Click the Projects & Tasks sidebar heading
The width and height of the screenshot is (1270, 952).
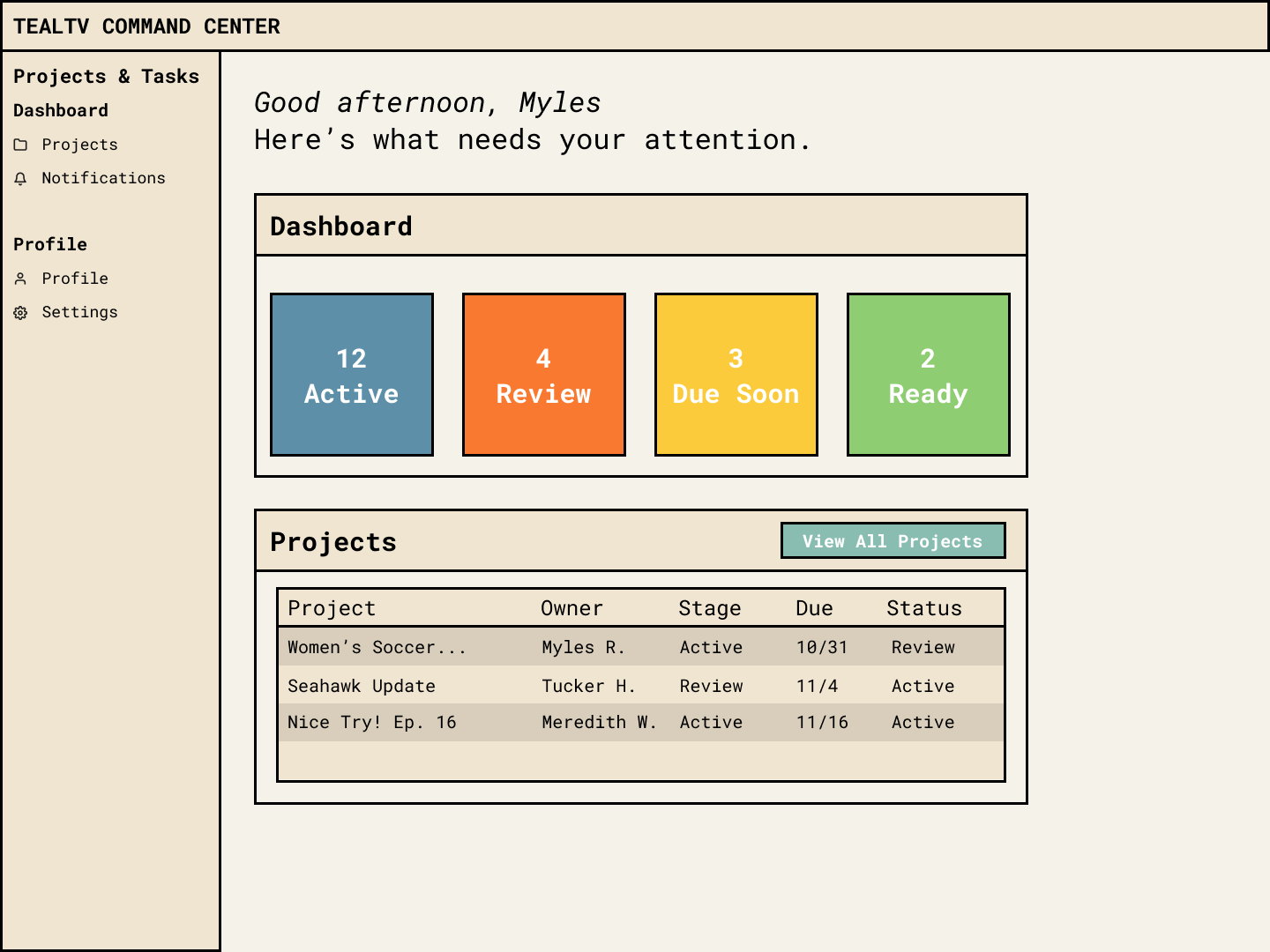pyautogui.click(x=107, y=77)
